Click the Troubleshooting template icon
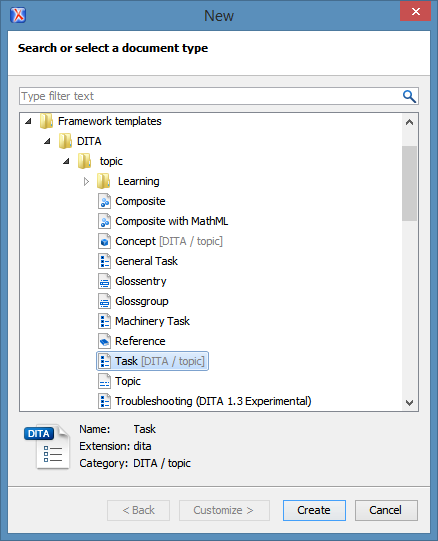This screenshot has height=541, width=438. [x=104, y=401]
